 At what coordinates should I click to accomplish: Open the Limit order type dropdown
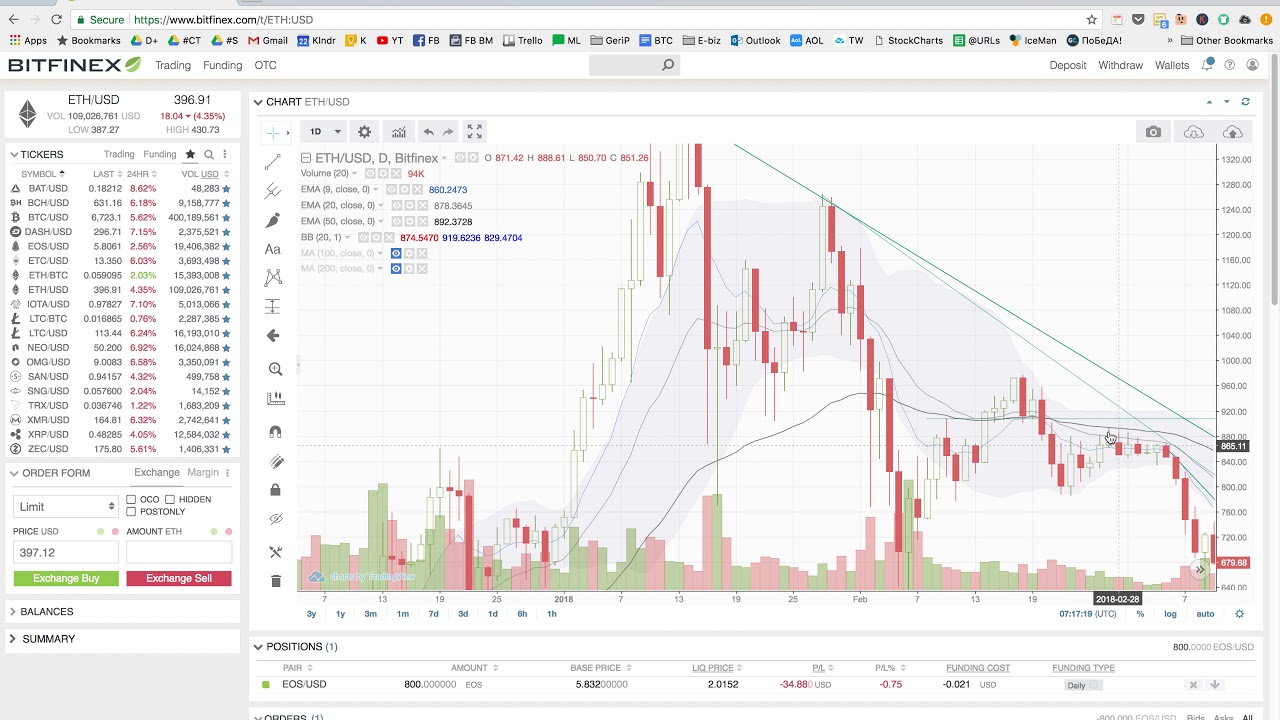click(66, 506)
